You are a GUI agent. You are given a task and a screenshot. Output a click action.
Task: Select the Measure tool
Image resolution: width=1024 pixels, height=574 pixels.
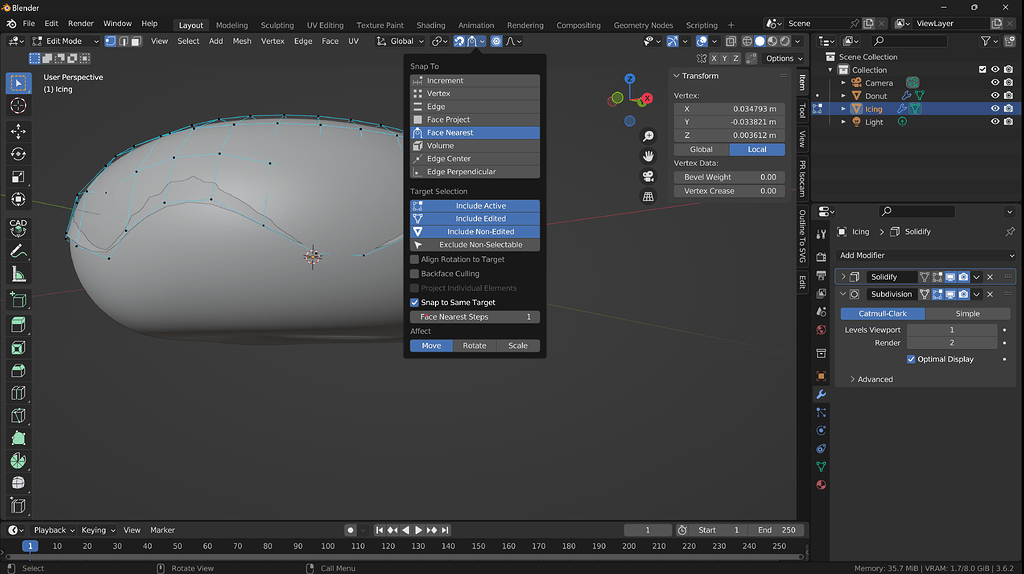point(18,275)
